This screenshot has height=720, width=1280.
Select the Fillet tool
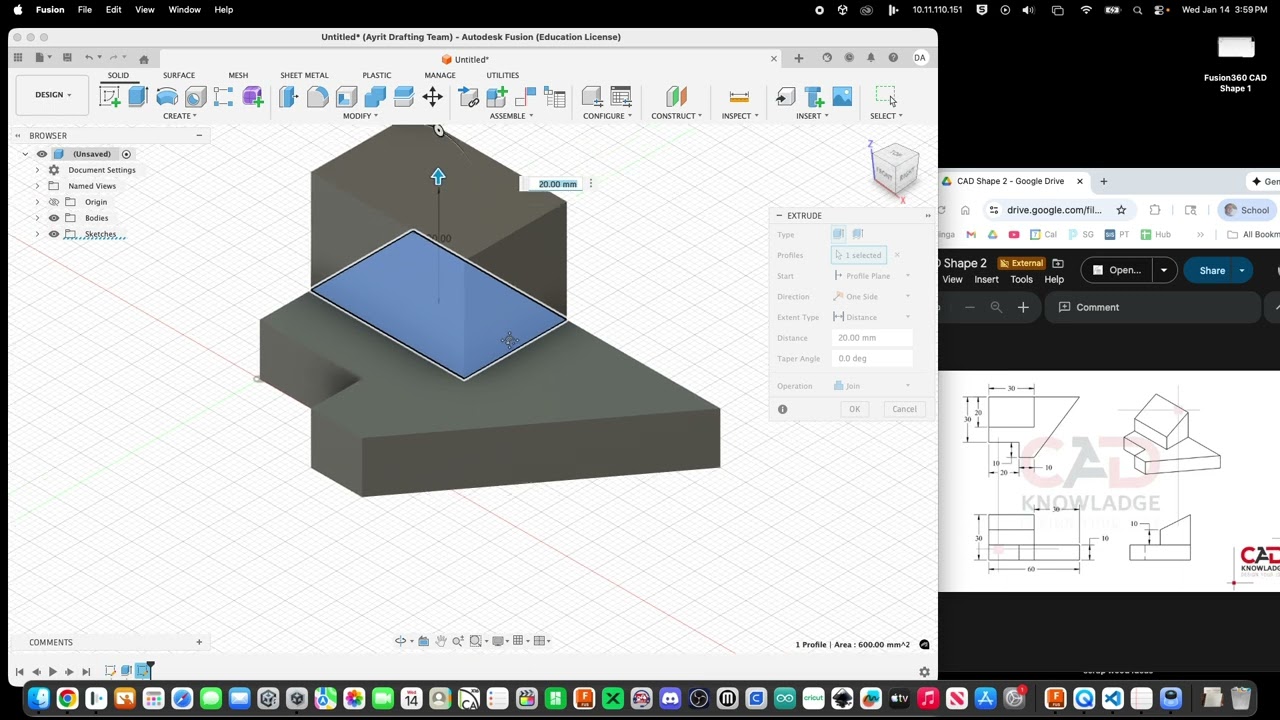pos(317,96)
